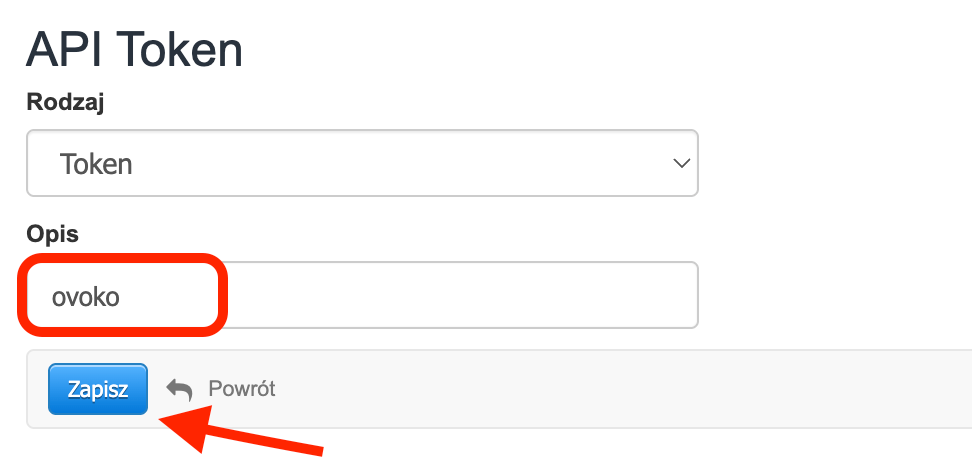Click the selected value Token in the combo box

96,164
